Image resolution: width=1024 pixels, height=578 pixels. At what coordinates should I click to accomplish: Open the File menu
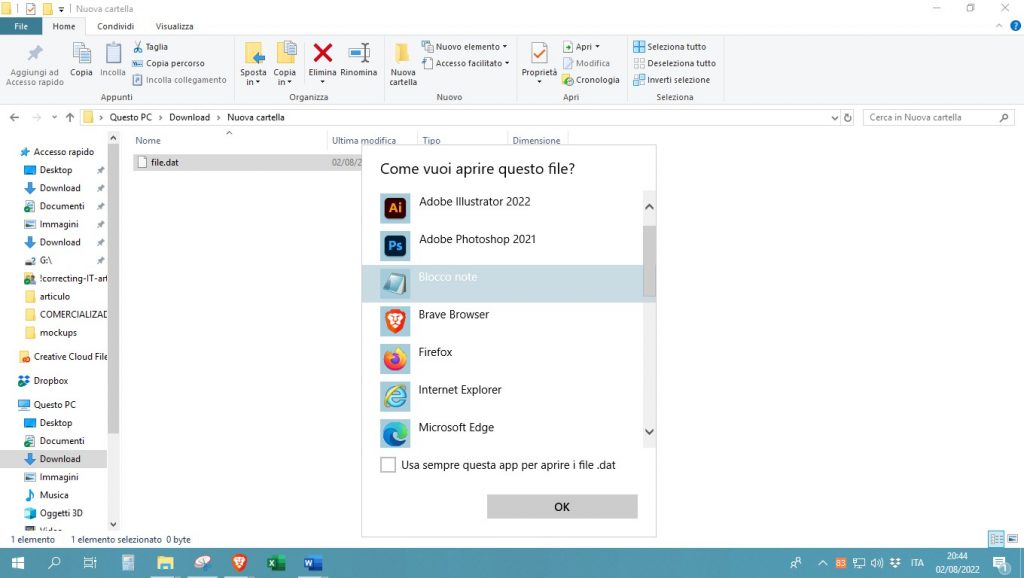tap(20, 26)
